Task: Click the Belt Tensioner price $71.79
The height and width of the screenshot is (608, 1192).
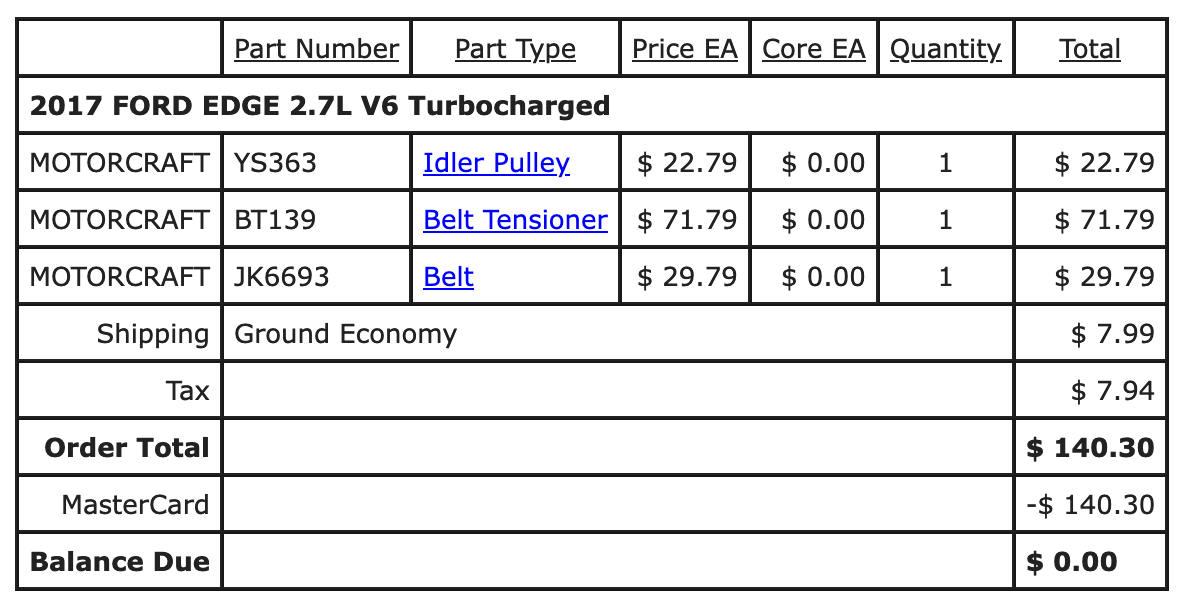Action: coord(687,220)
